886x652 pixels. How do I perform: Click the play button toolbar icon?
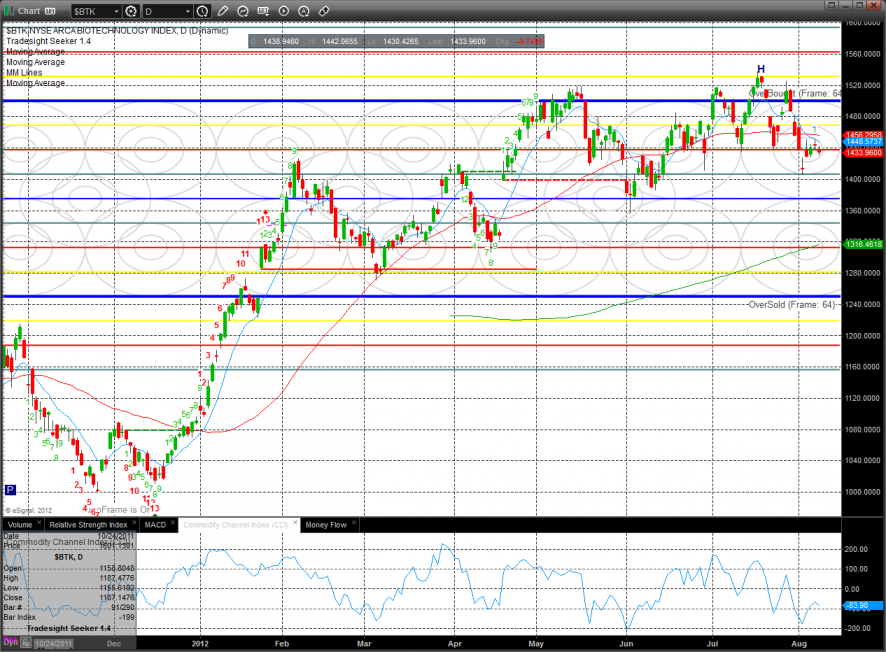coord(284,10)
